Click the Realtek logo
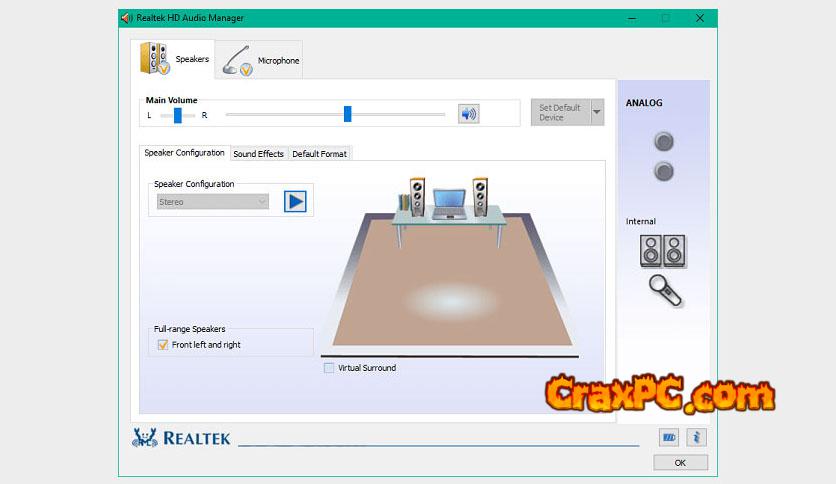This screenshot has height=484, width=836. pyautogui.click(x=181, y=438)
